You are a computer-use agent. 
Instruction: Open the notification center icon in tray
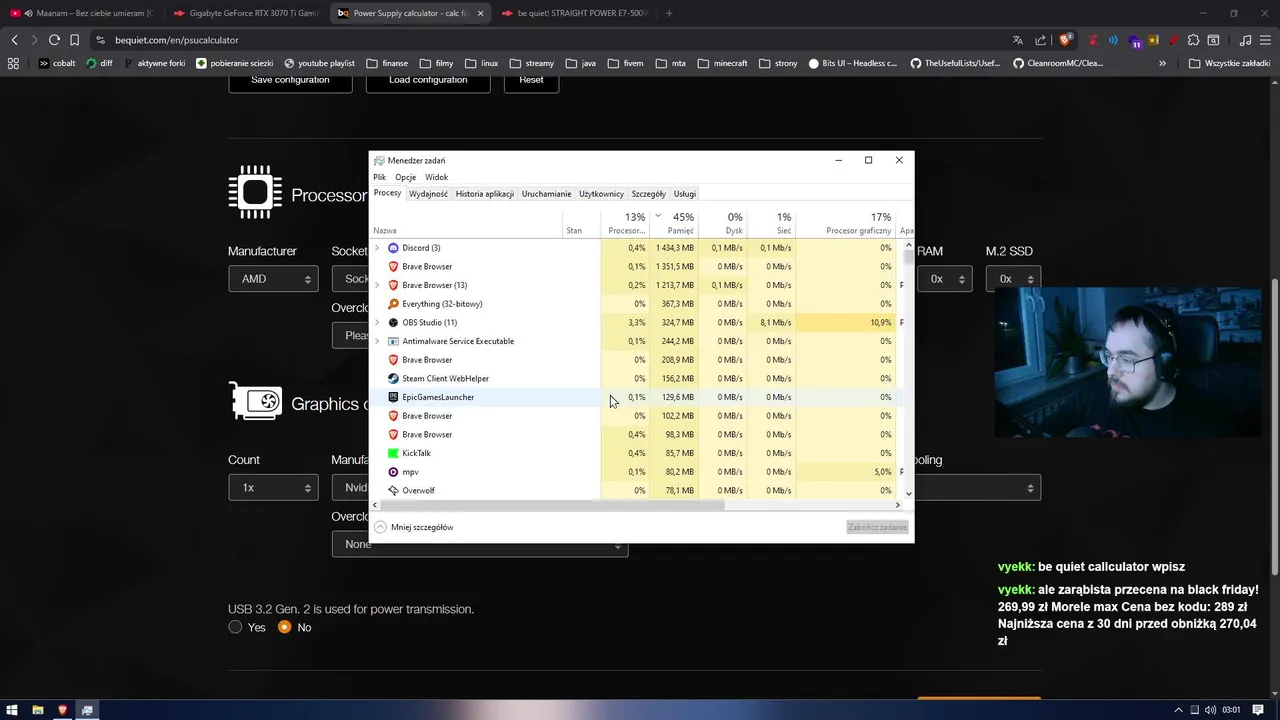point(1258,710)
